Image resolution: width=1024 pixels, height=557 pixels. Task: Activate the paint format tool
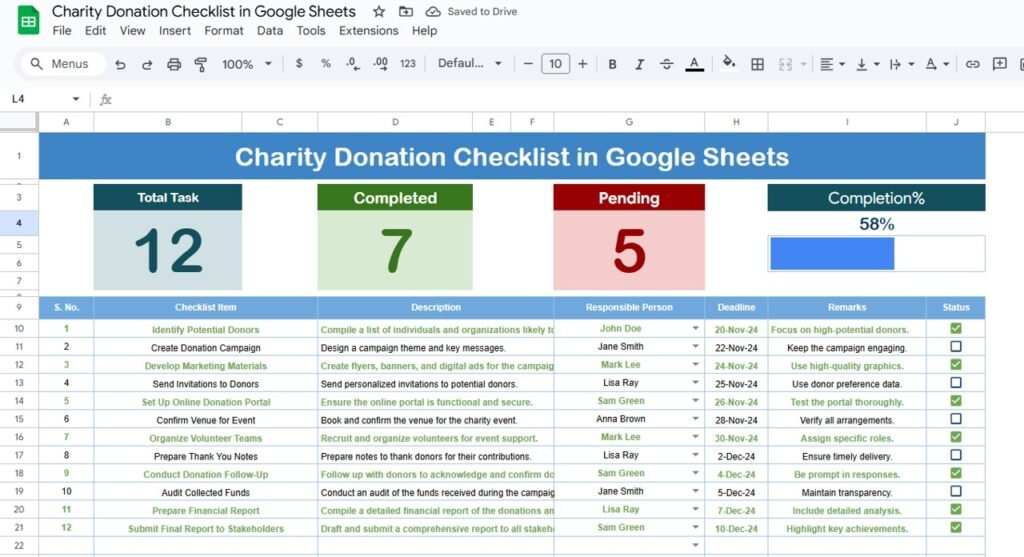pos(200,64)
